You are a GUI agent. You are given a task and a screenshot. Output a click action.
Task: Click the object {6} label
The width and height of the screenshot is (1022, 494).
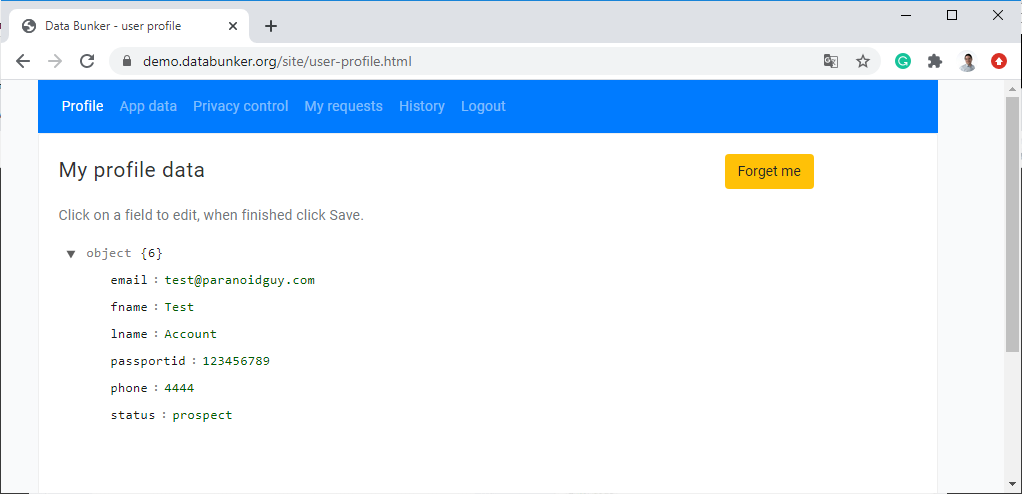click(x=124, y=254)
